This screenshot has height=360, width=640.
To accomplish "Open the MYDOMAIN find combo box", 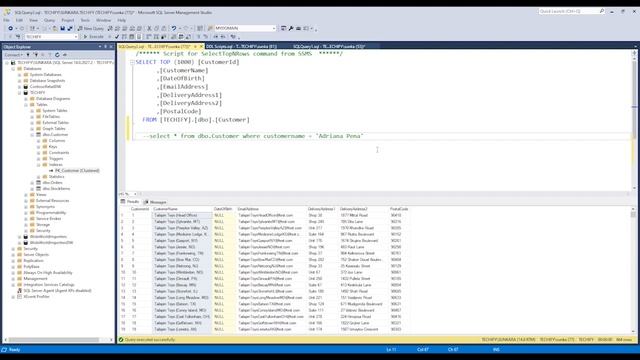I will pyautogui.click(x=245, y=28).
